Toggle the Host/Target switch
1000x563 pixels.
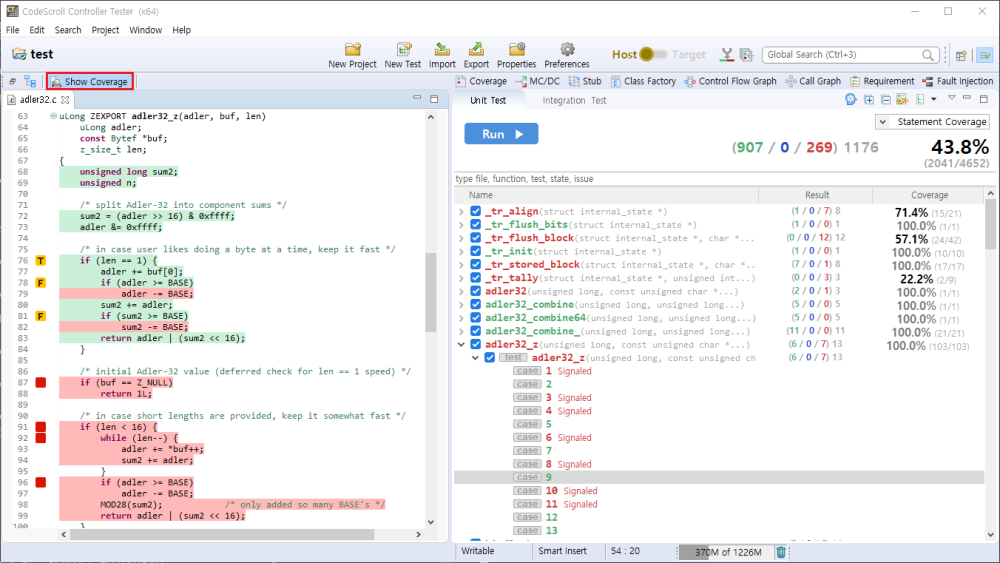point(655,55)
